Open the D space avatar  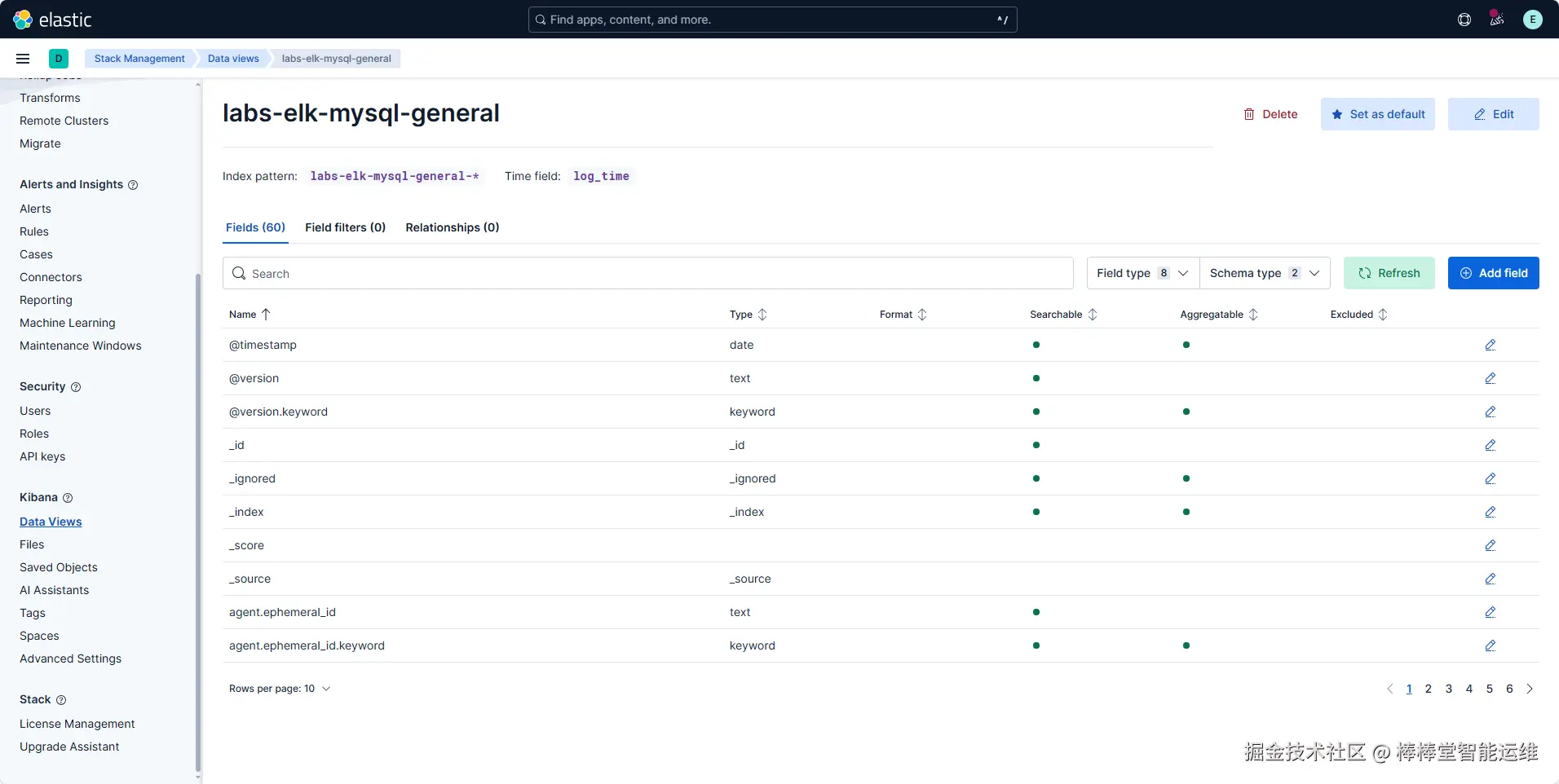59,59
